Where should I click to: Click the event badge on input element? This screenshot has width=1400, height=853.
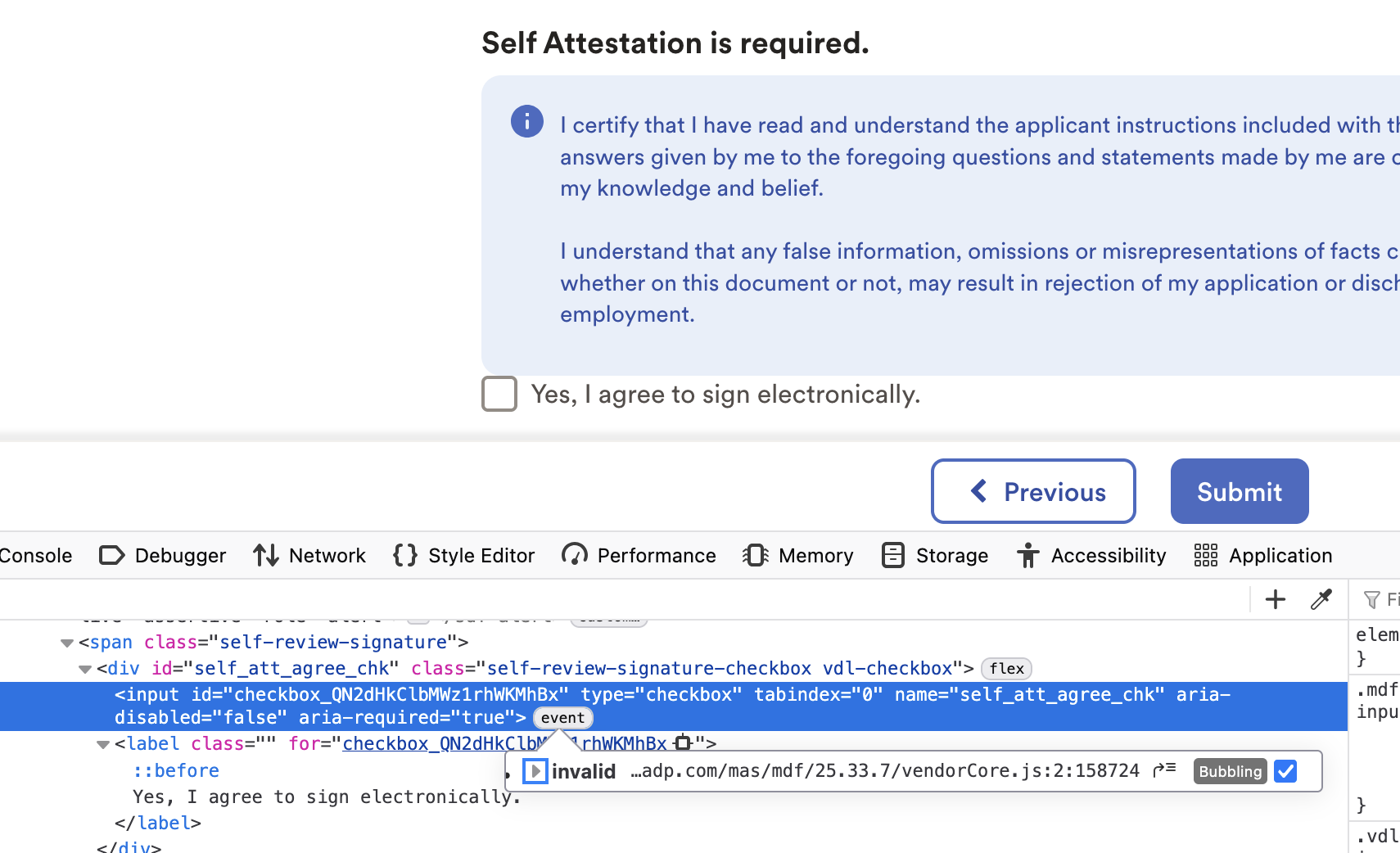[x=563, y=718]
